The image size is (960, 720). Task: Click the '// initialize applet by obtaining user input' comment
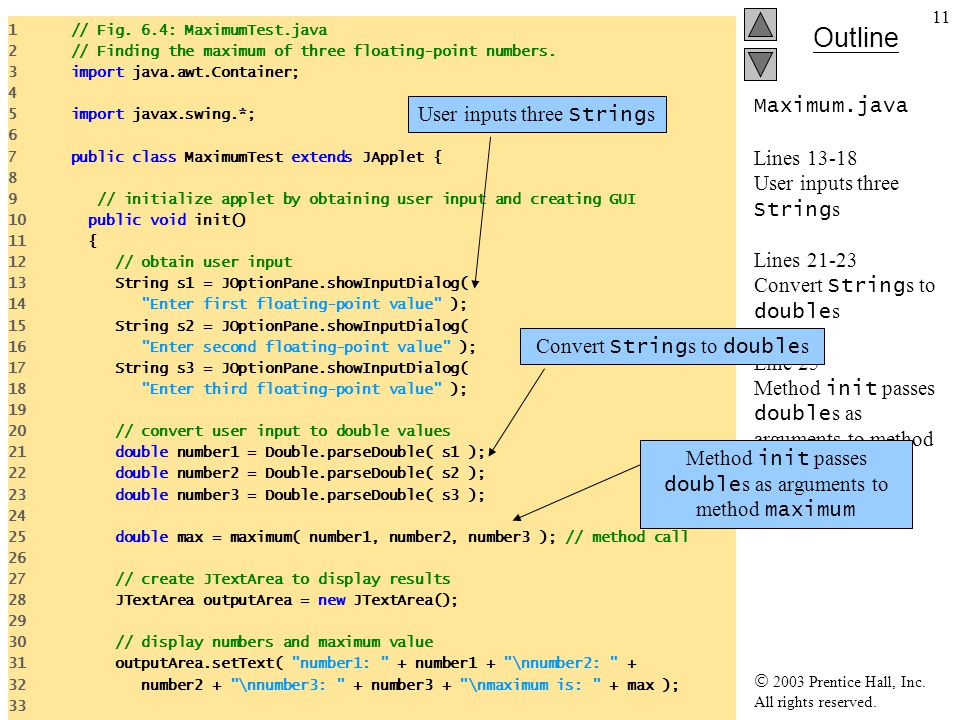point(366,199)
